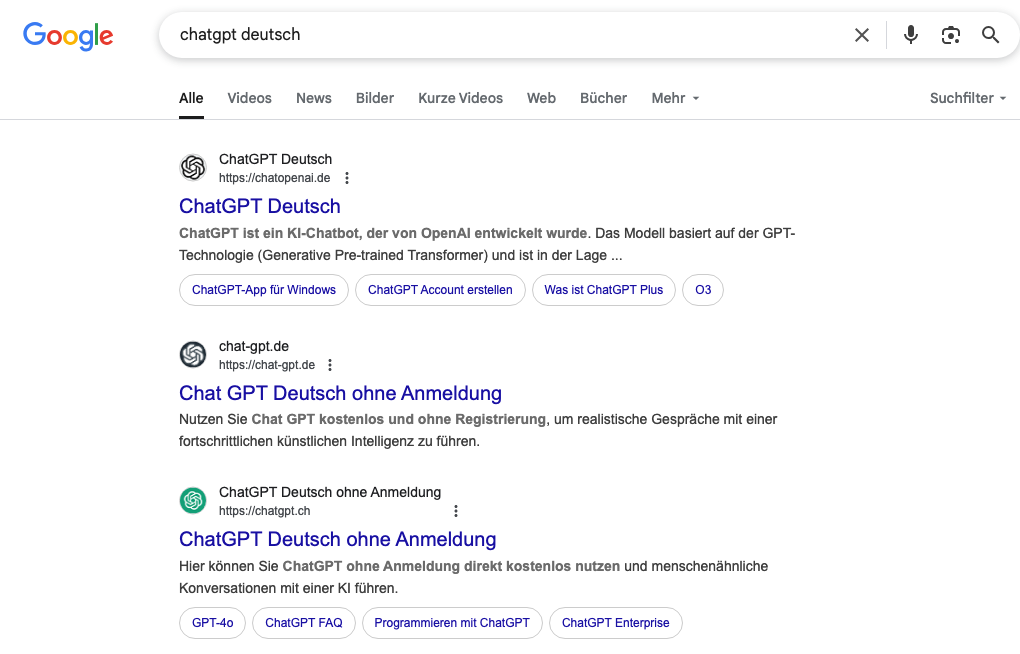Select the Alle tab
The width and height of the screenshot is (1020, 654).
coord(191,98)
